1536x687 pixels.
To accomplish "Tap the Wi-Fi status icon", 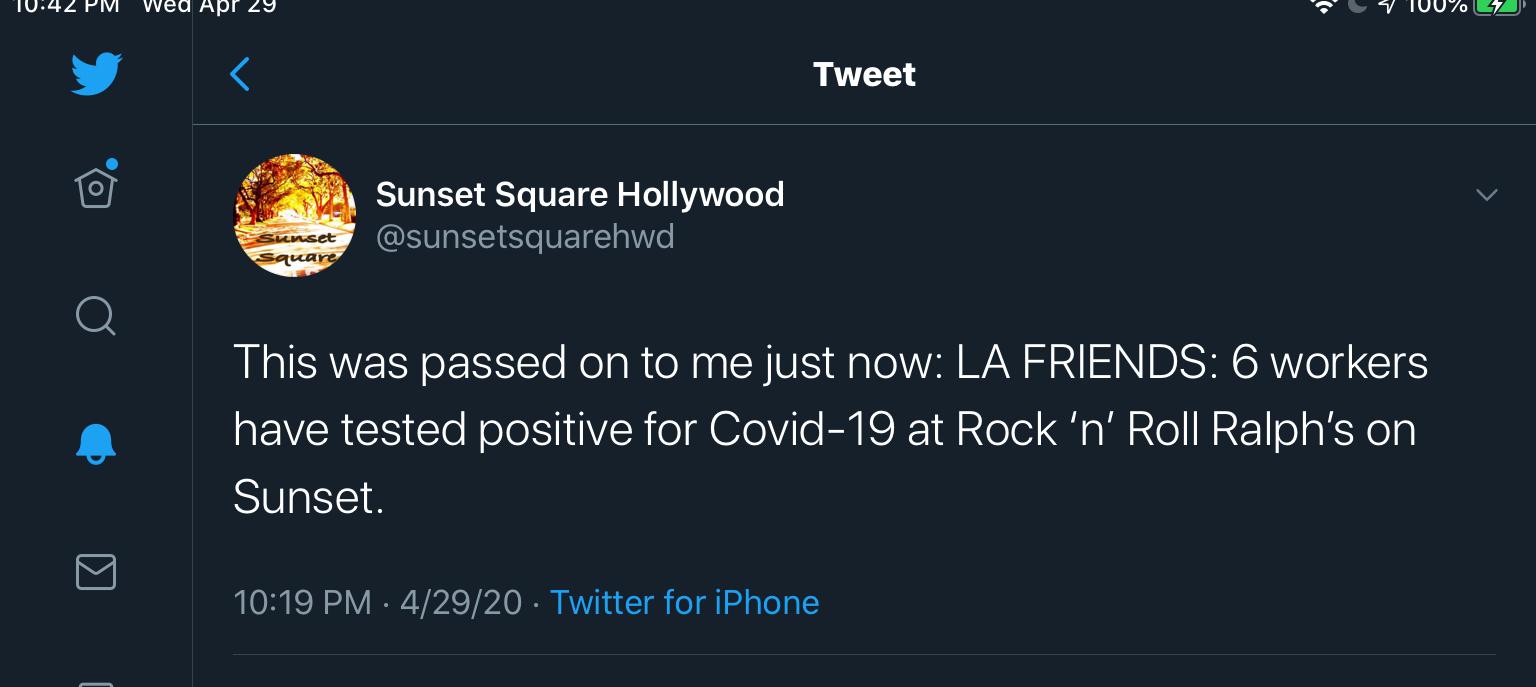I will (1324, 6).
